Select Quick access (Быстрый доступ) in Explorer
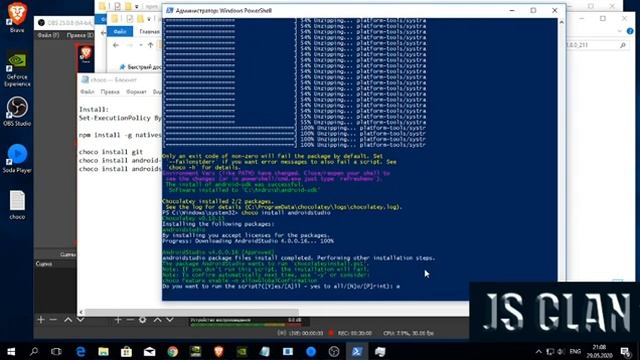This screenshot has width=640, height=360. coord(140,67)
